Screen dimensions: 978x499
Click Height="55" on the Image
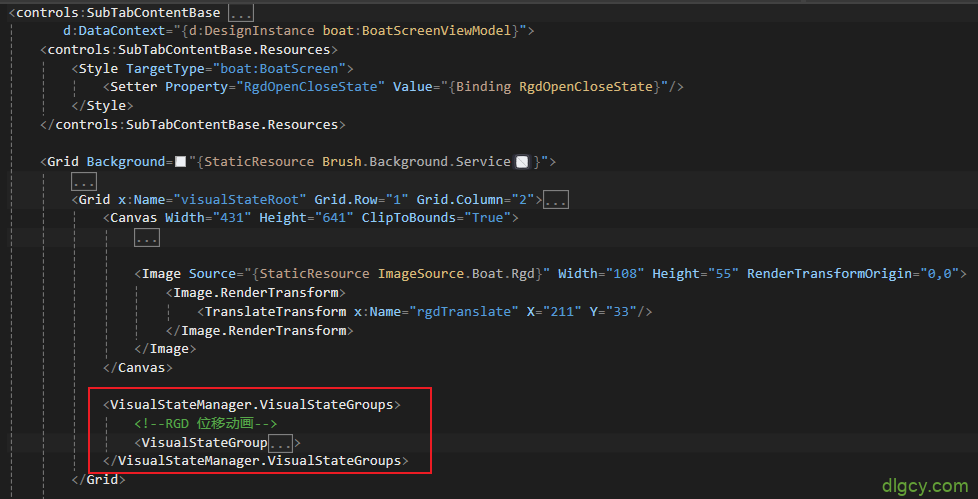point(695,274)
